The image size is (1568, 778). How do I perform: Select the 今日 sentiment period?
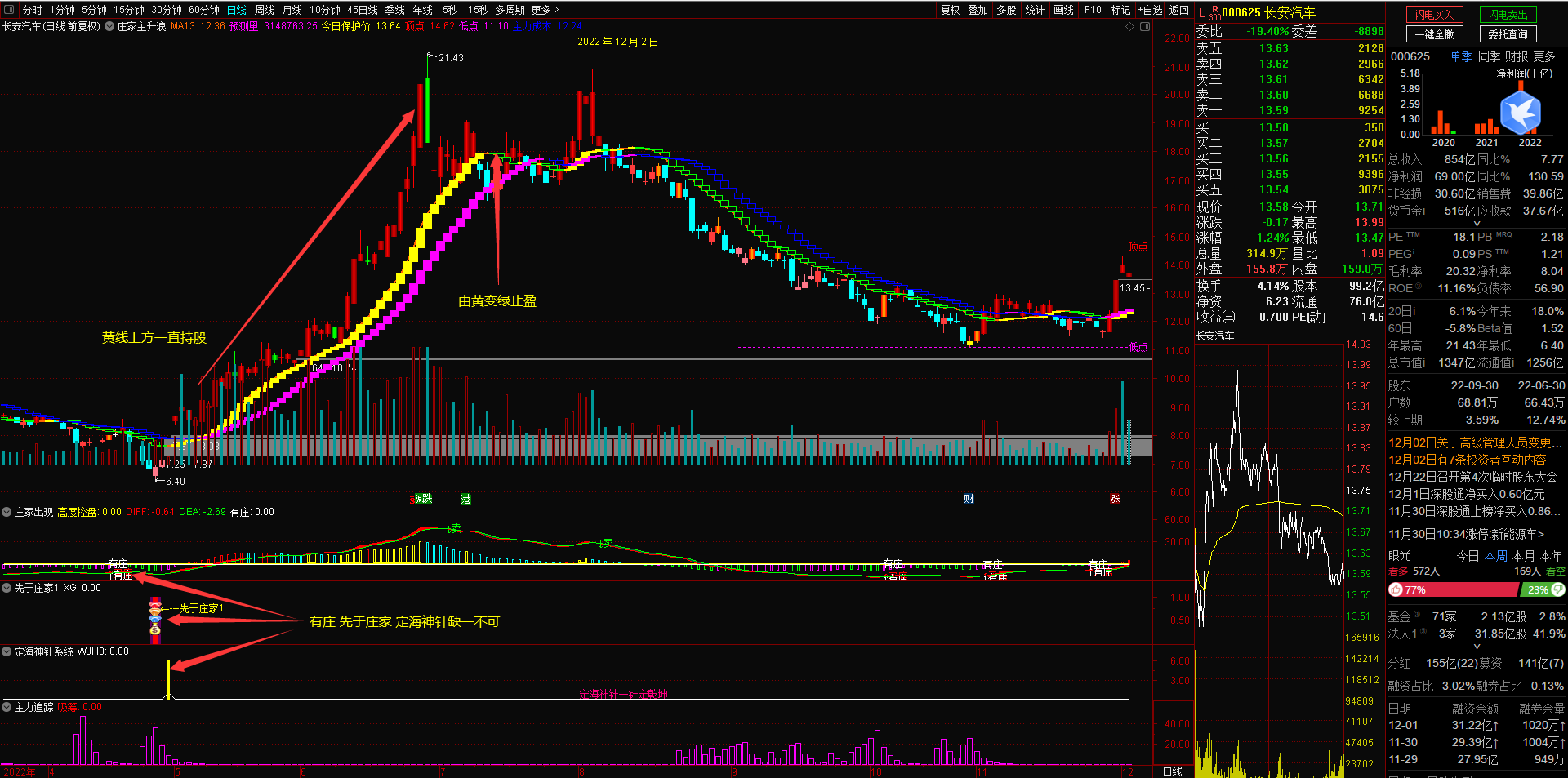pos(1468,556)
